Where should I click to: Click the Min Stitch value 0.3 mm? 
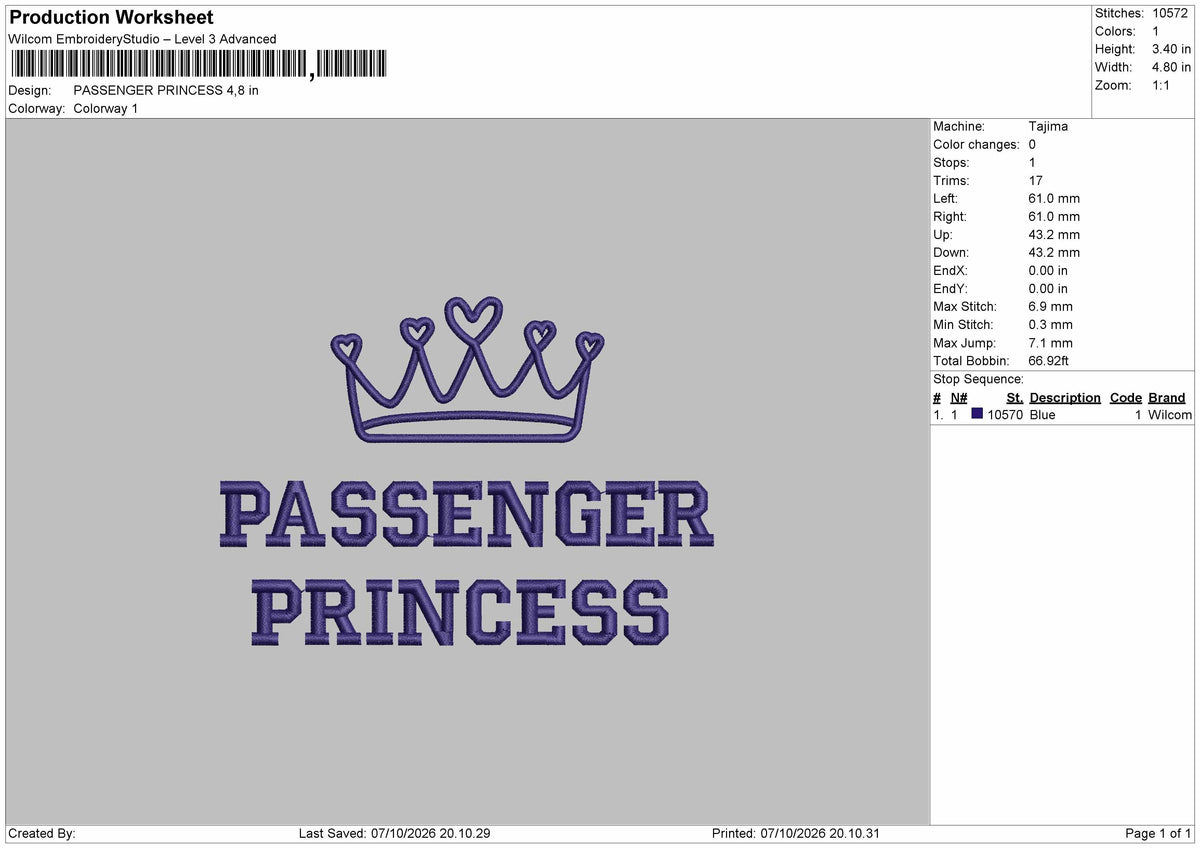1050,324
